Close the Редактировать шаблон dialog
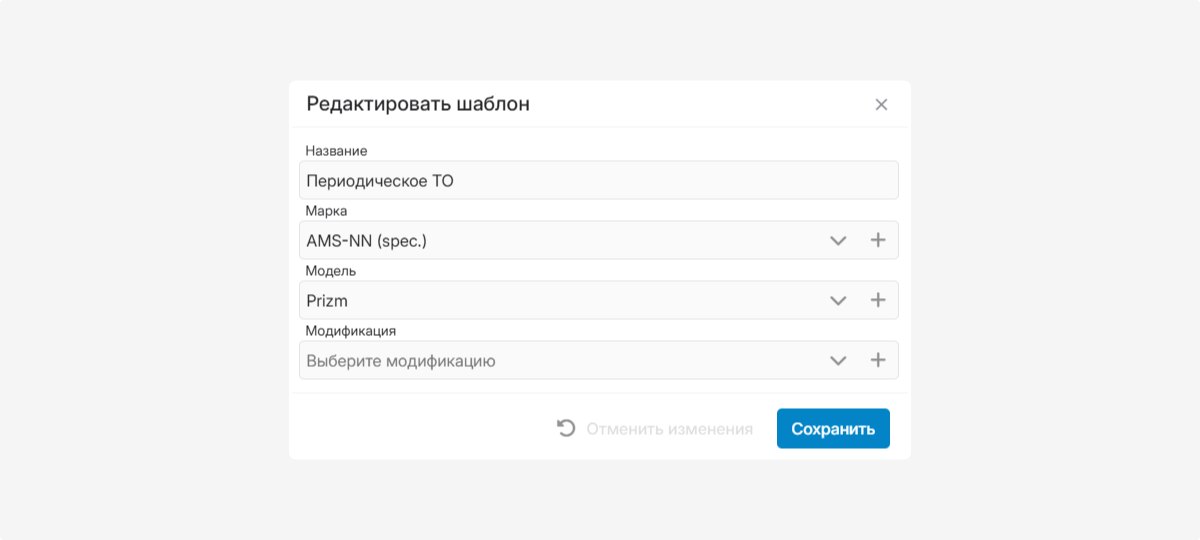This screenshot has height=540, width=1200. [x=881, y=105]
